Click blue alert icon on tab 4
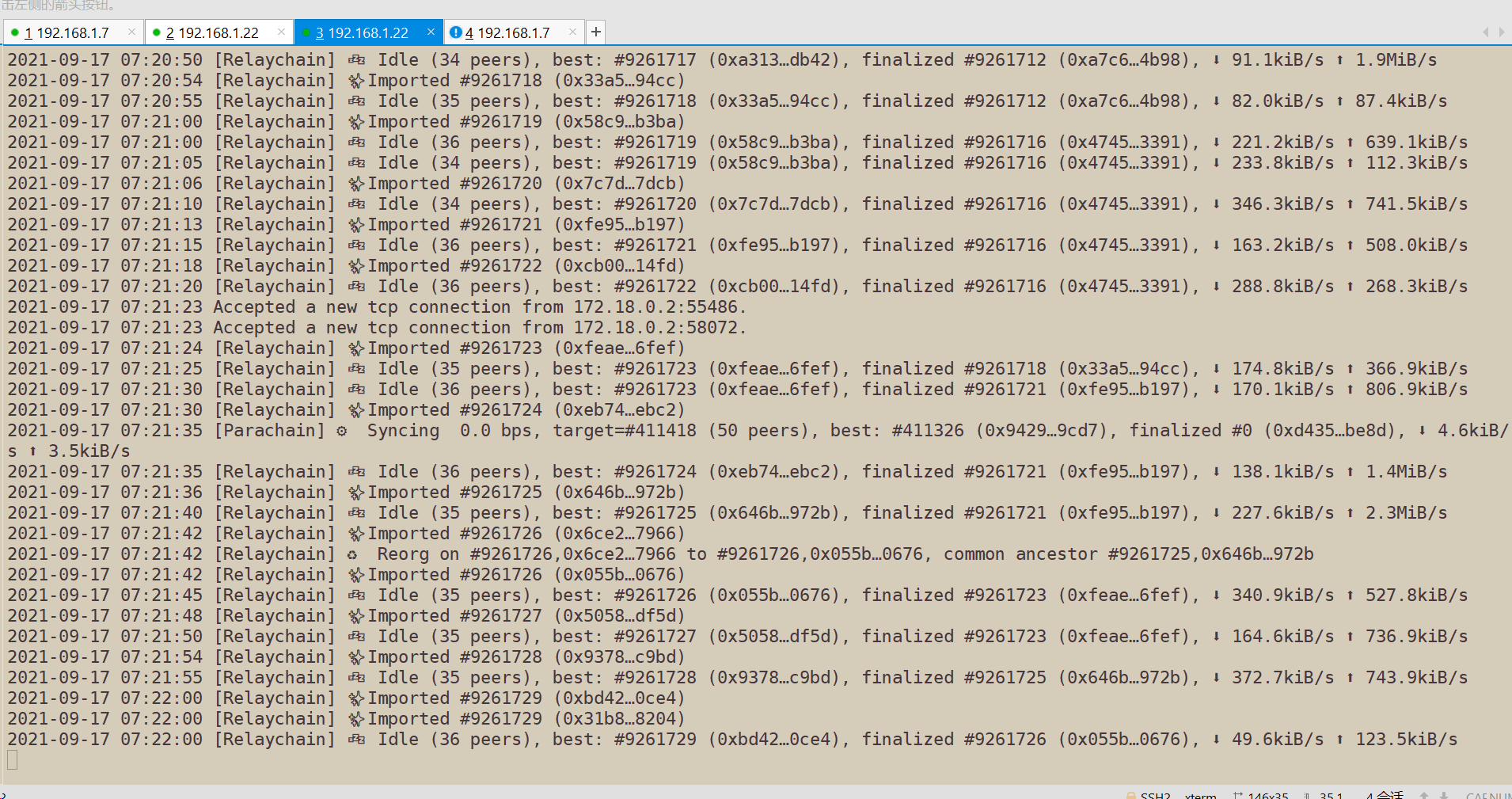This screenshot has height=799, width=1512. 455,32
